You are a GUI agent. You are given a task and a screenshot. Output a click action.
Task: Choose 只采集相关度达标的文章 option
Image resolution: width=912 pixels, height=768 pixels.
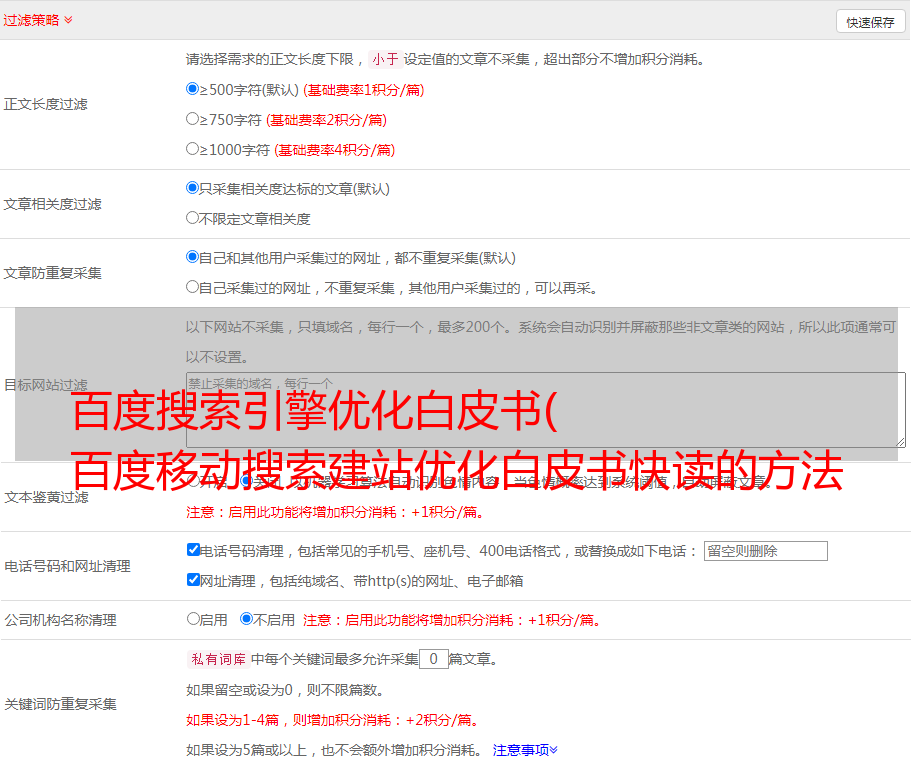pyautogui.click(x=193, y=188)
